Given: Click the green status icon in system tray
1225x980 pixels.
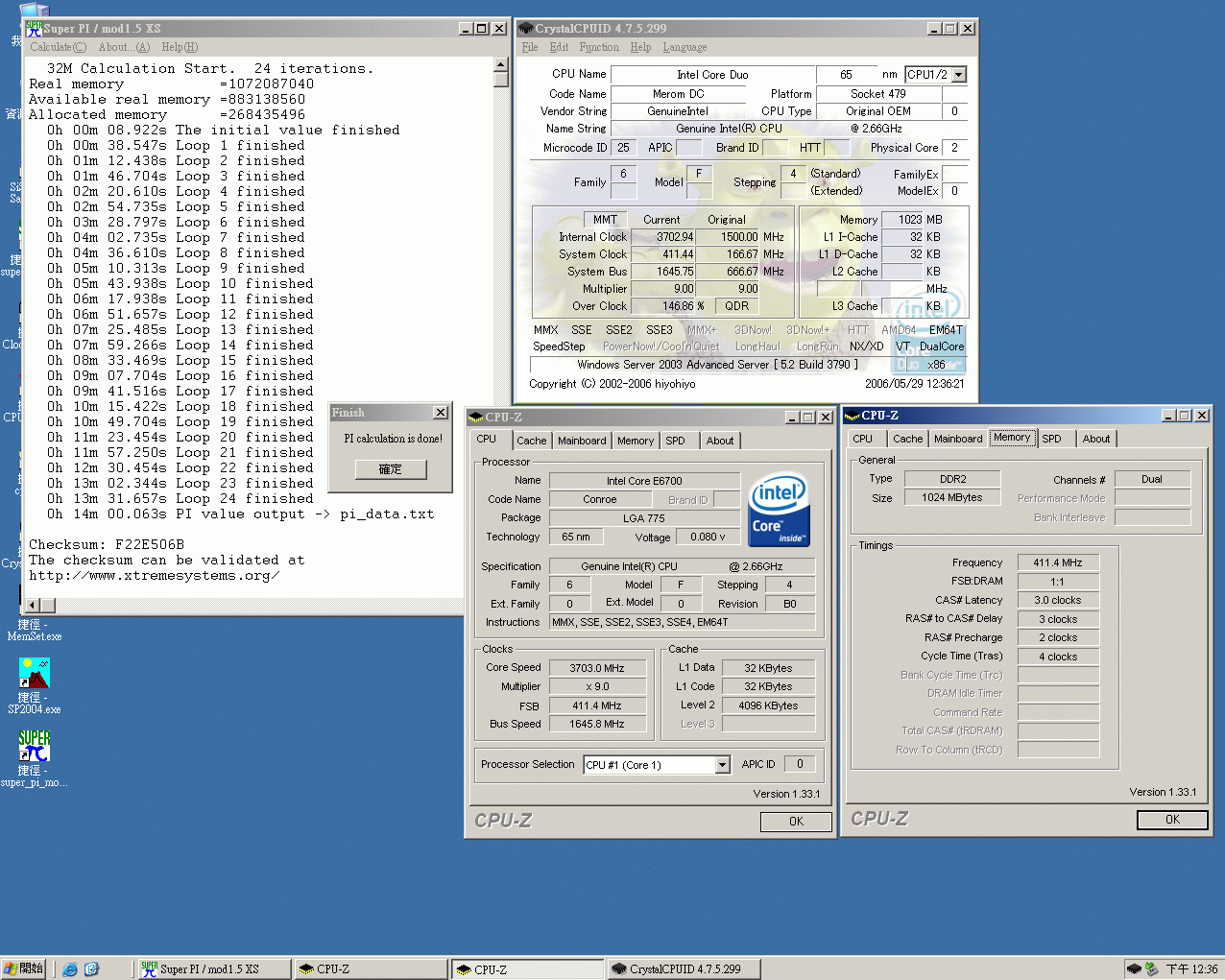Looking at the screenshot, I should point(1154,968).
